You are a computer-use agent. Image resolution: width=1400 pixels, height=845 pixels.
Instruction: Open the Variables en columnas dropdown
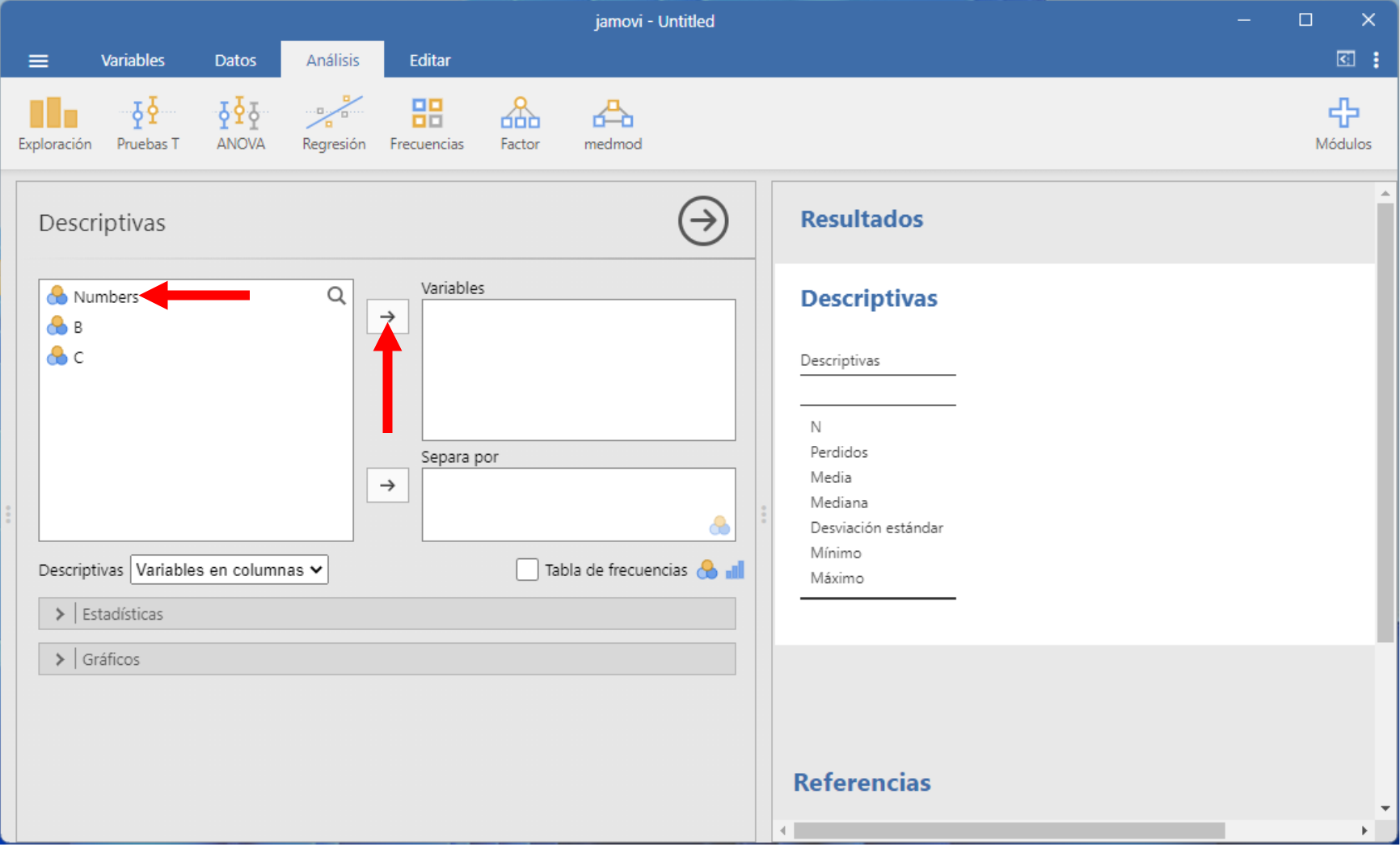pos(229,570)
